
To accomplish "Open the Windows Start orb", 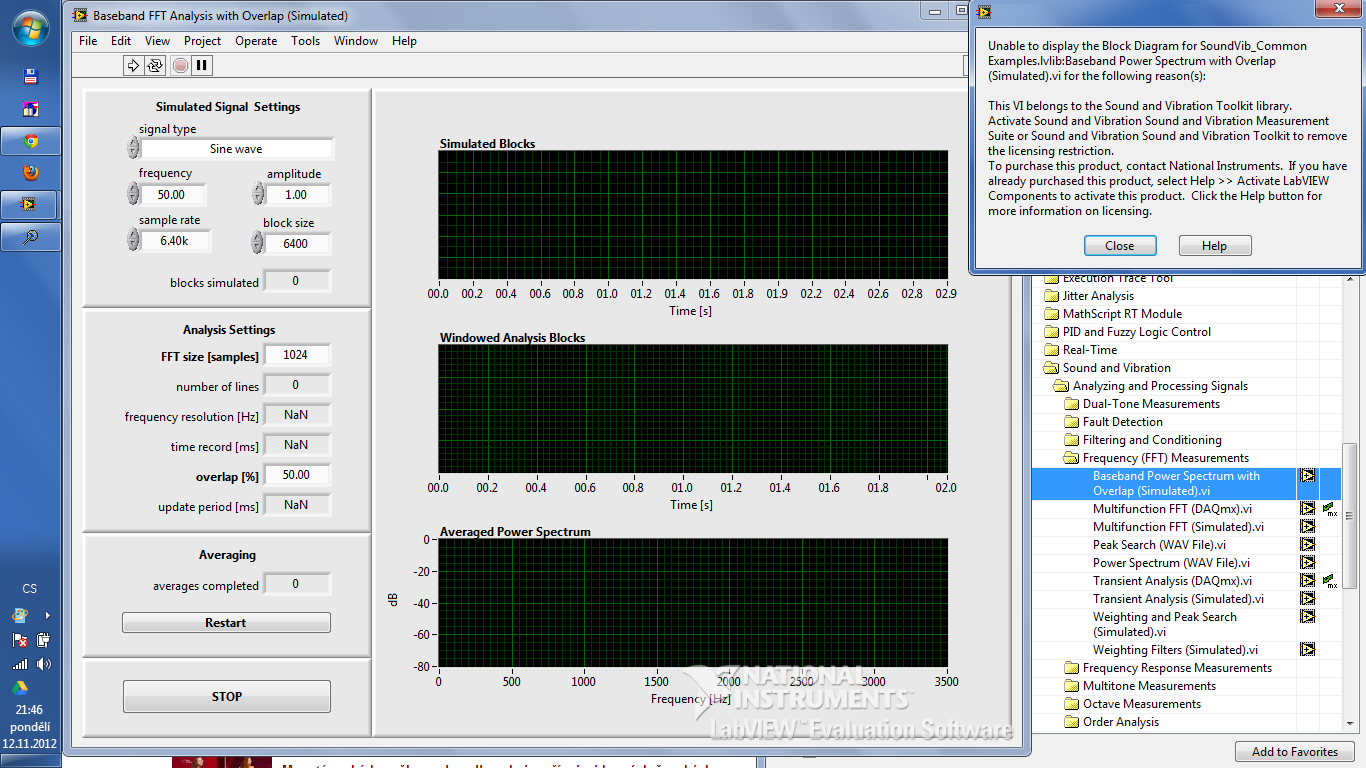I will (x=30, y=28).
